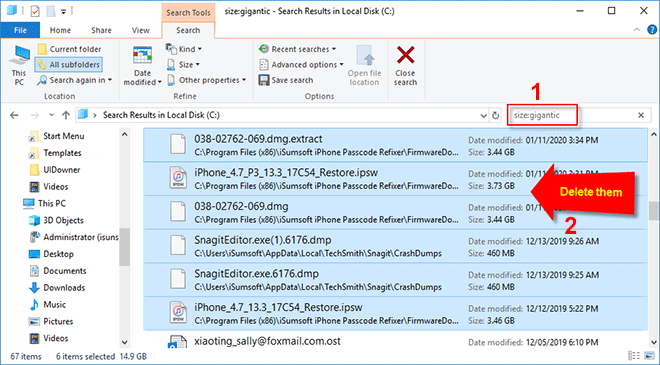Select xiaoting_sally@foxmail.com.ost file
This screenshot has width=660, height=365.
tap(395, 341)
